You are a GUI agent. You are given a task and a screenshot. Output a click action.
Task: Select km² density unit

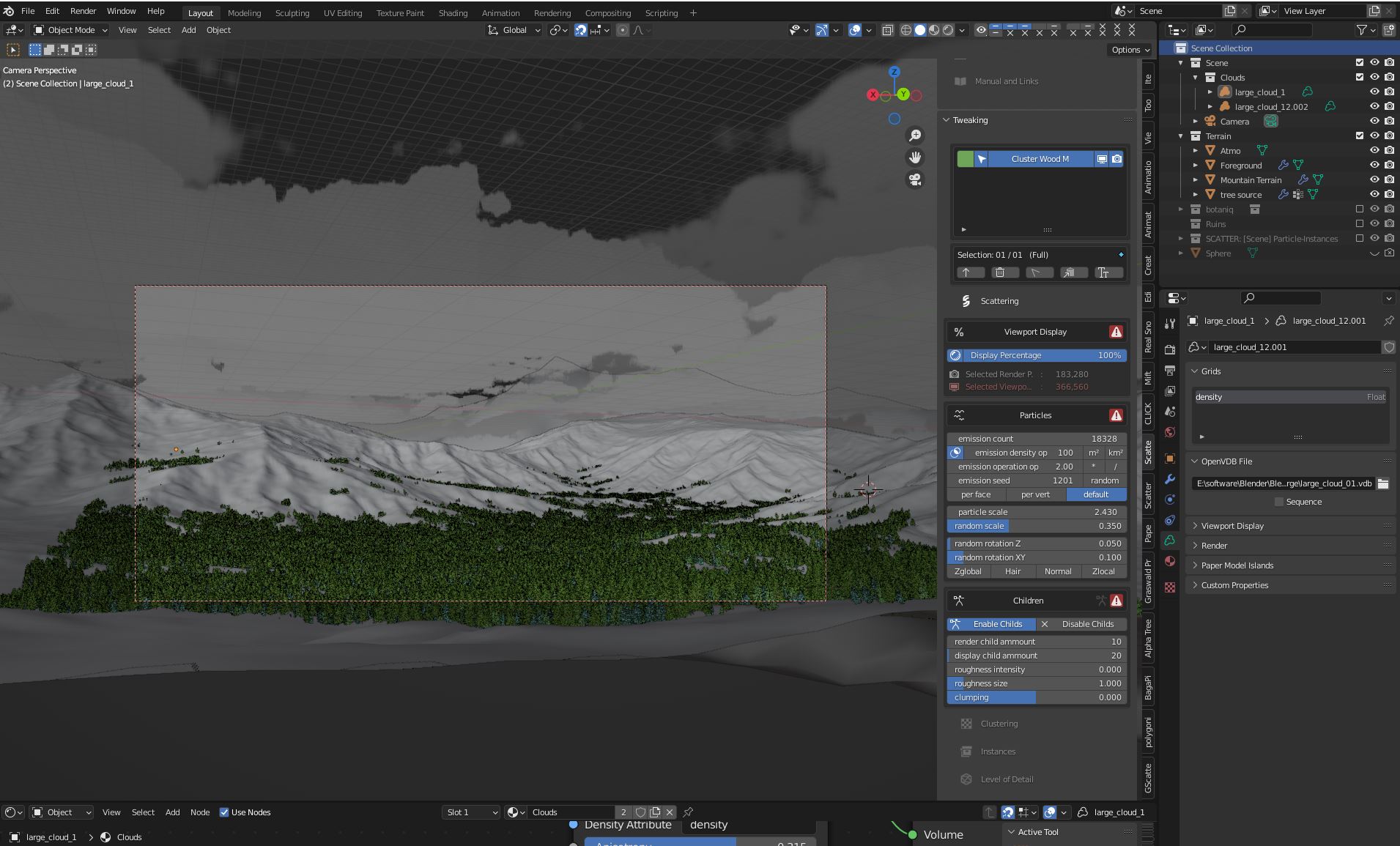[1115, 453]
